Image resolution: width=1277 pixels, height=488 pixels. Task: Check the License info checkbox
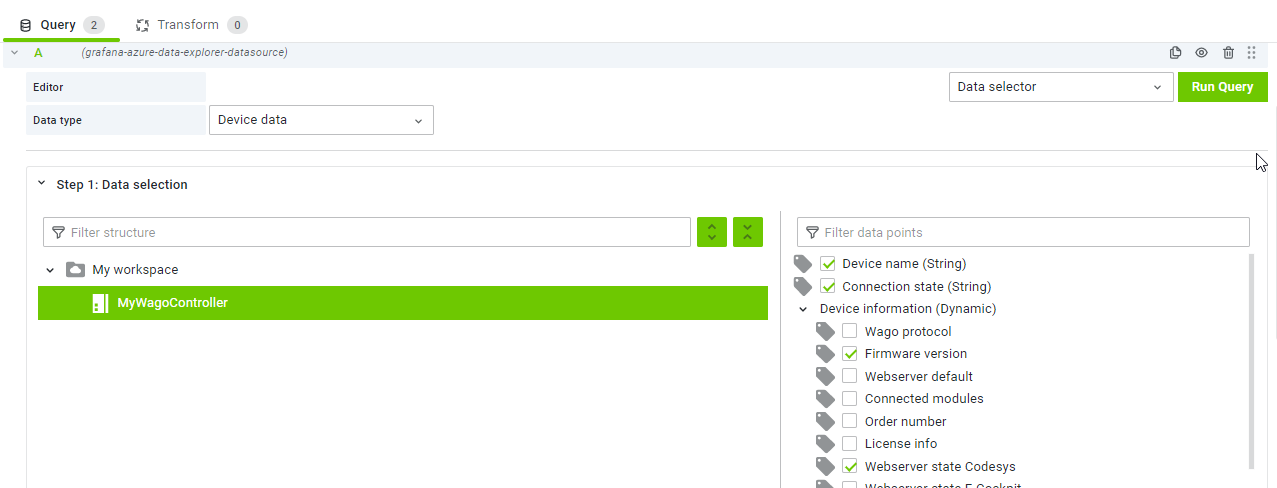point(849,443)
